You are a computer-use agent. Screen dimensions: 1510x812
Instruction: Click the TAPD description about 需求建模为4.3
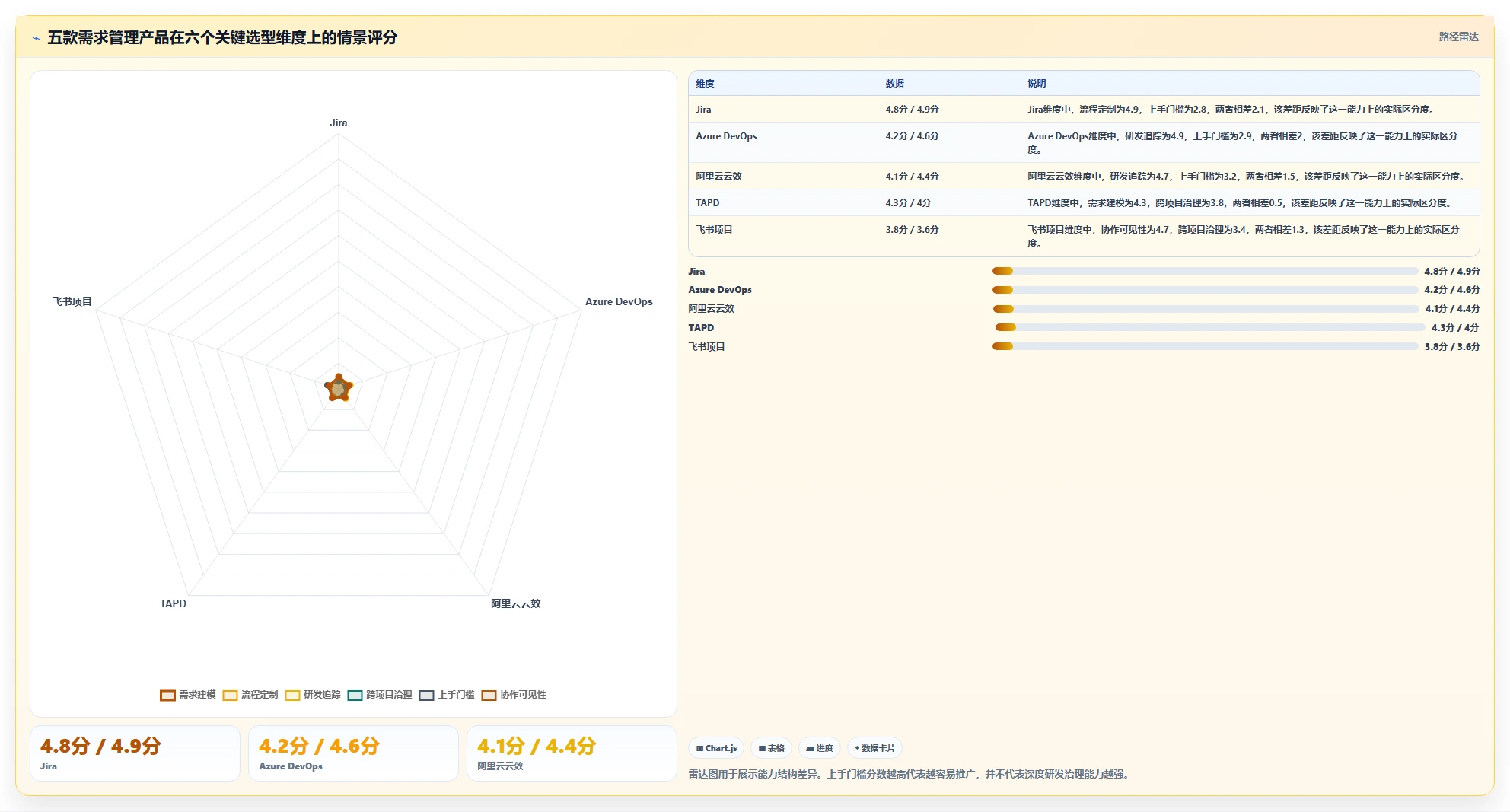tap(1241, 203)
